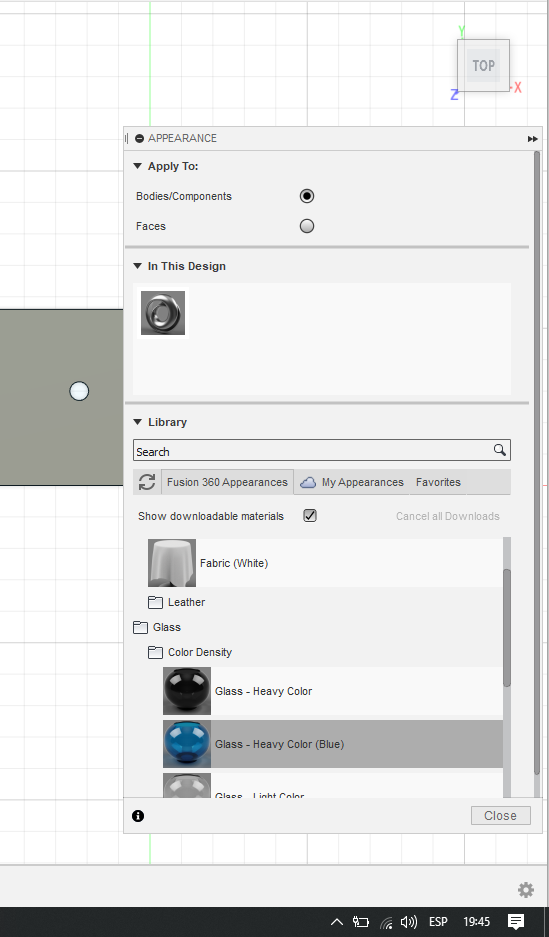
Task: Click the Glass - Heavy Color black sphere thumbnail
Action: (187, 691)
